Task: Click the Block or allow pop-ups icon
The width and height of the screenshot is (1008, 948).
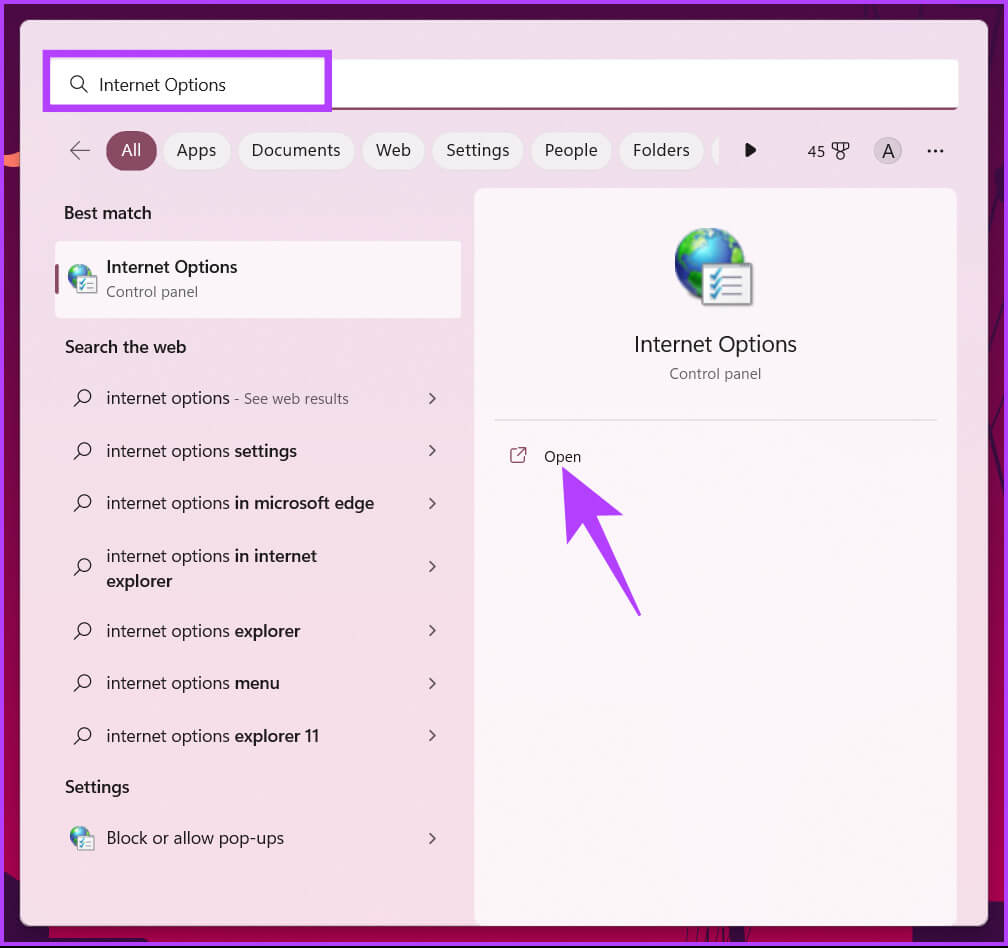Action: click(82, 838)
